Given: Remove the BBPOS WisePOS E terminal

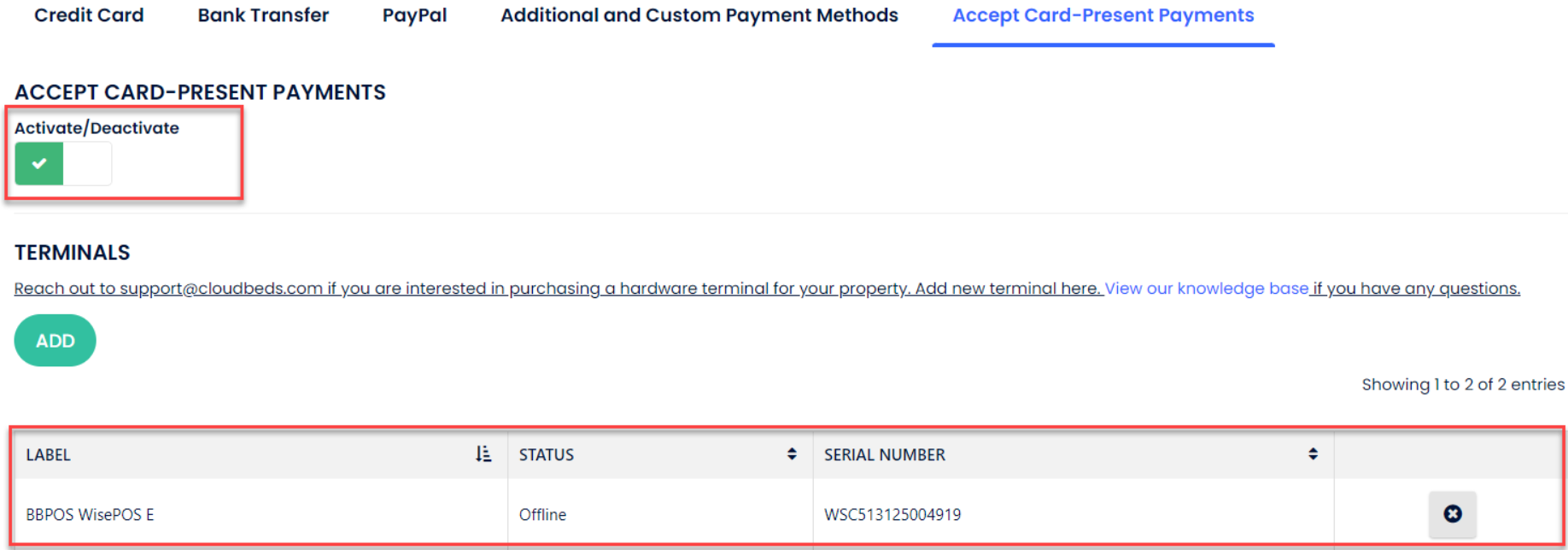Looking at the screenshot, I should [x=1452, y=513].
